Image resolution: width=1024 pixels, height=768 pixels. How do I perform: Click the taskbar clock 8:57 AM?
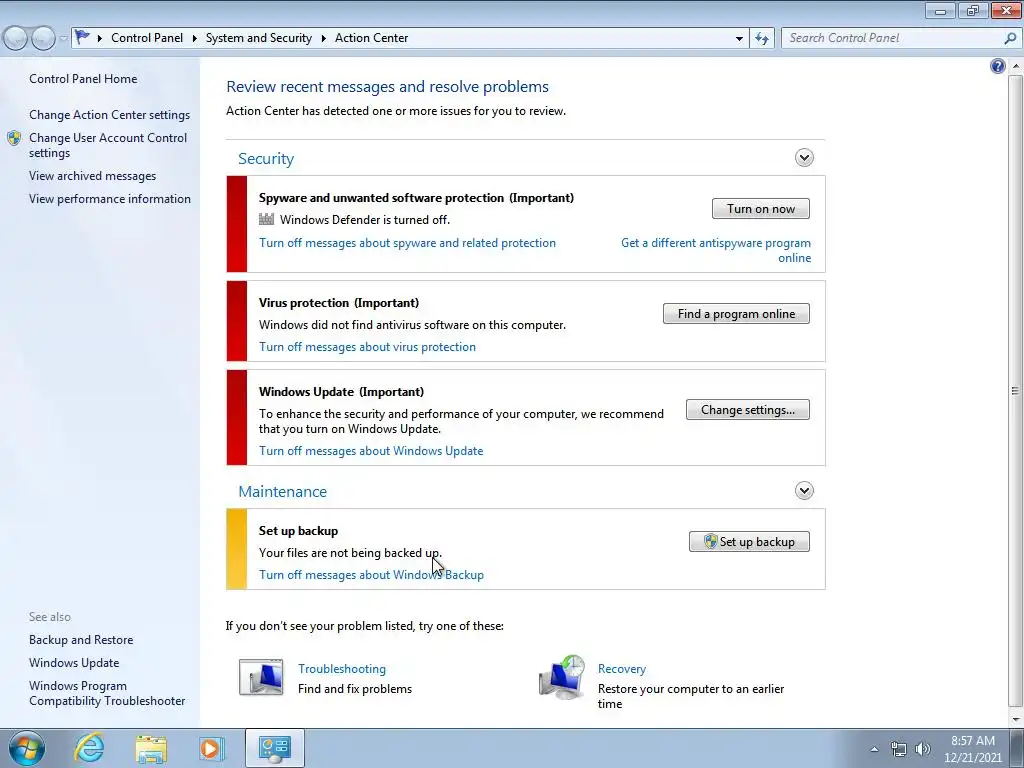[972, 741]
